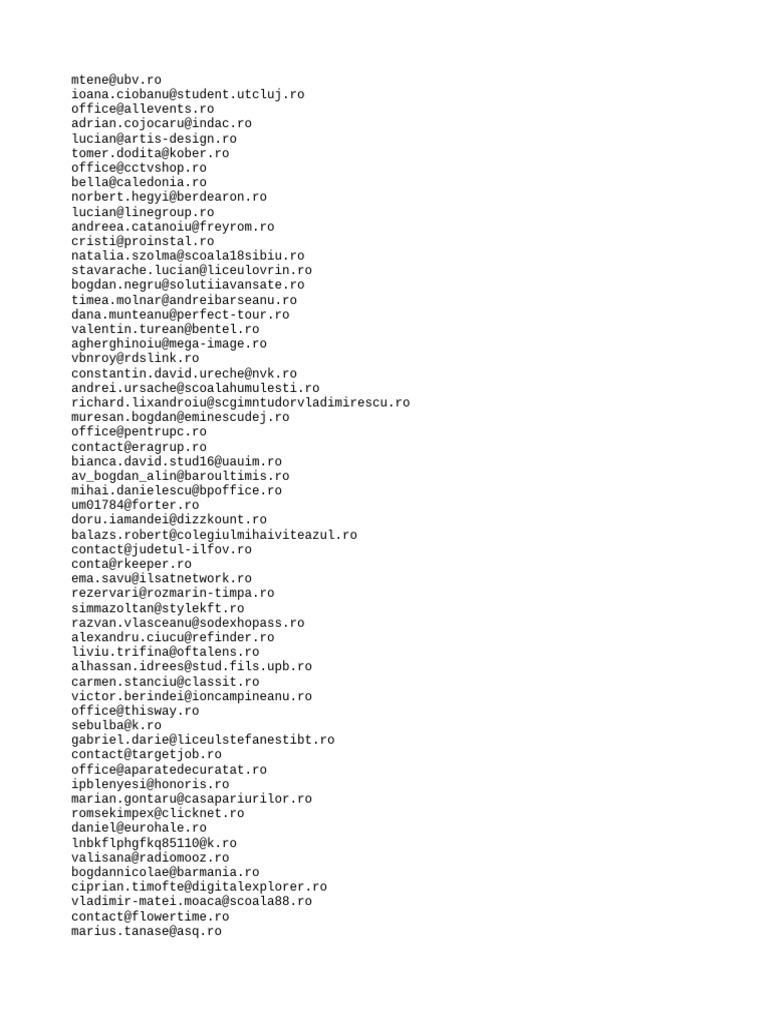768x1024 pixels.
Task: Click vladimir-matei.moaca@scoala88.ro email
Action: coord(191,901)
